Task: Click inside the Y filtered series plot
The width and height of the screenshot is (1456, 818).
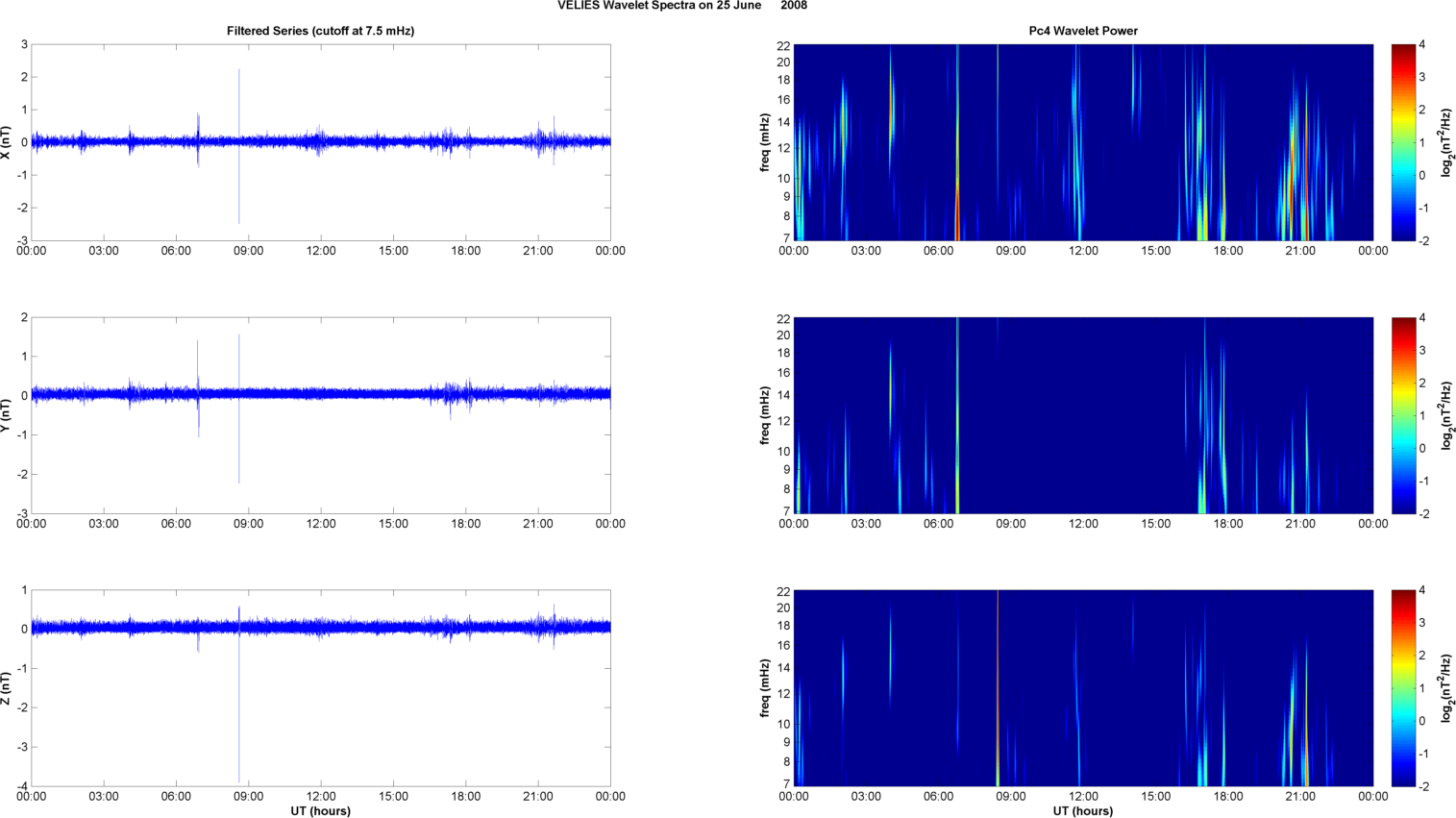Action: pos(321,415)
